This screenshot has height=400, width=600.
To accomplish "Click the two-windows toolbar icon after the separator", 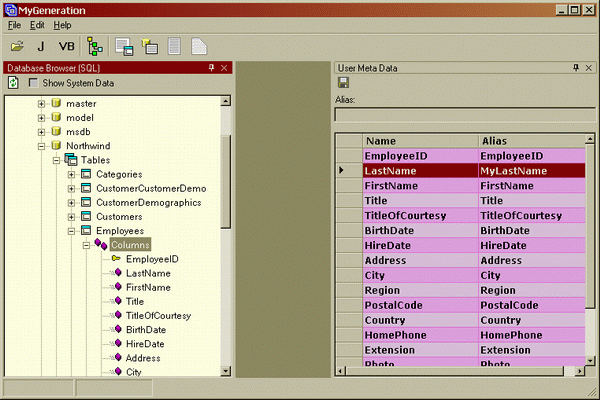I will point(124,47).
